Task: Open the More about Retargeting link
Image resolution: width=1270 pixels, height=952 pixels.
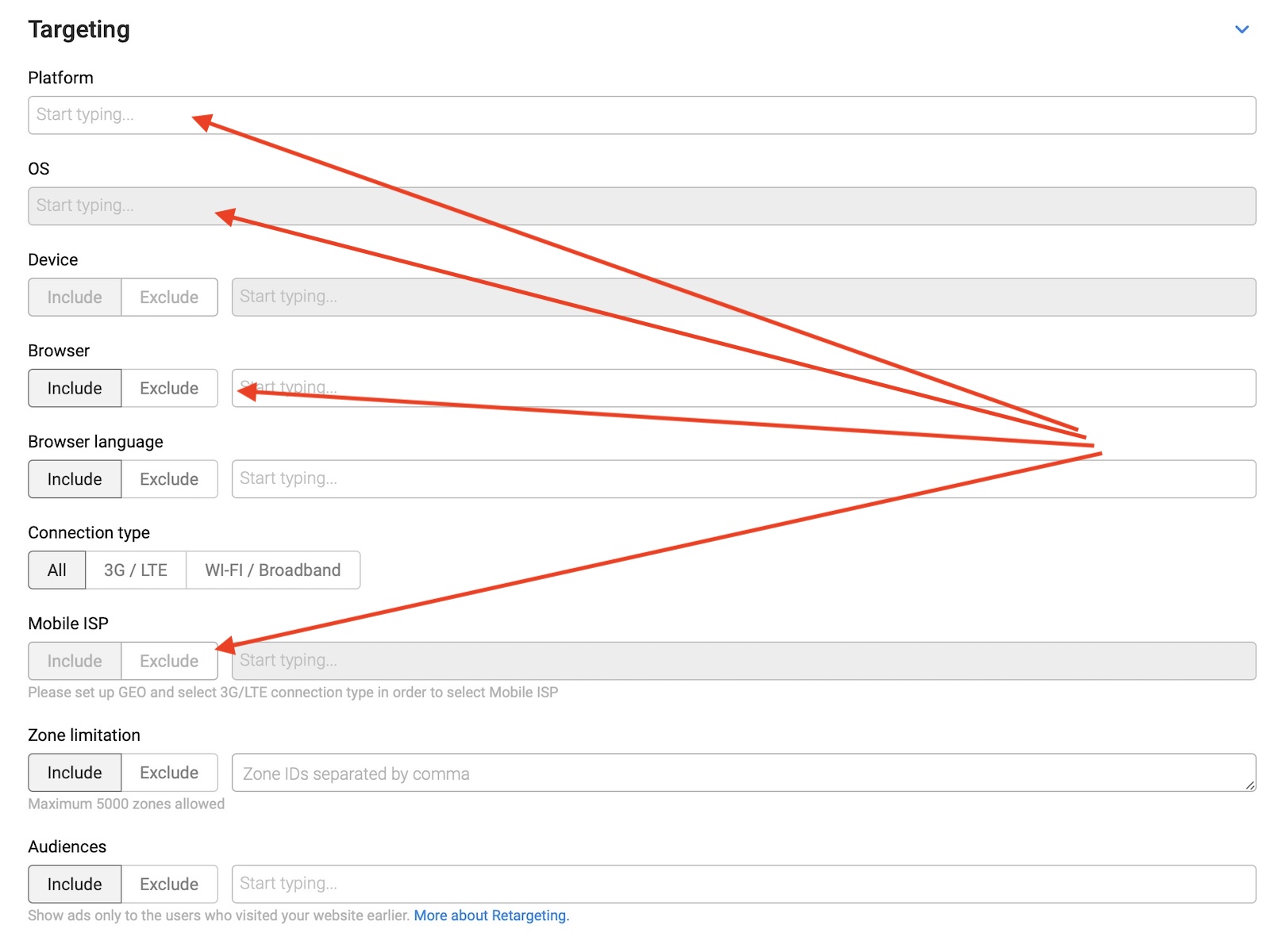Action: (491, 916)
